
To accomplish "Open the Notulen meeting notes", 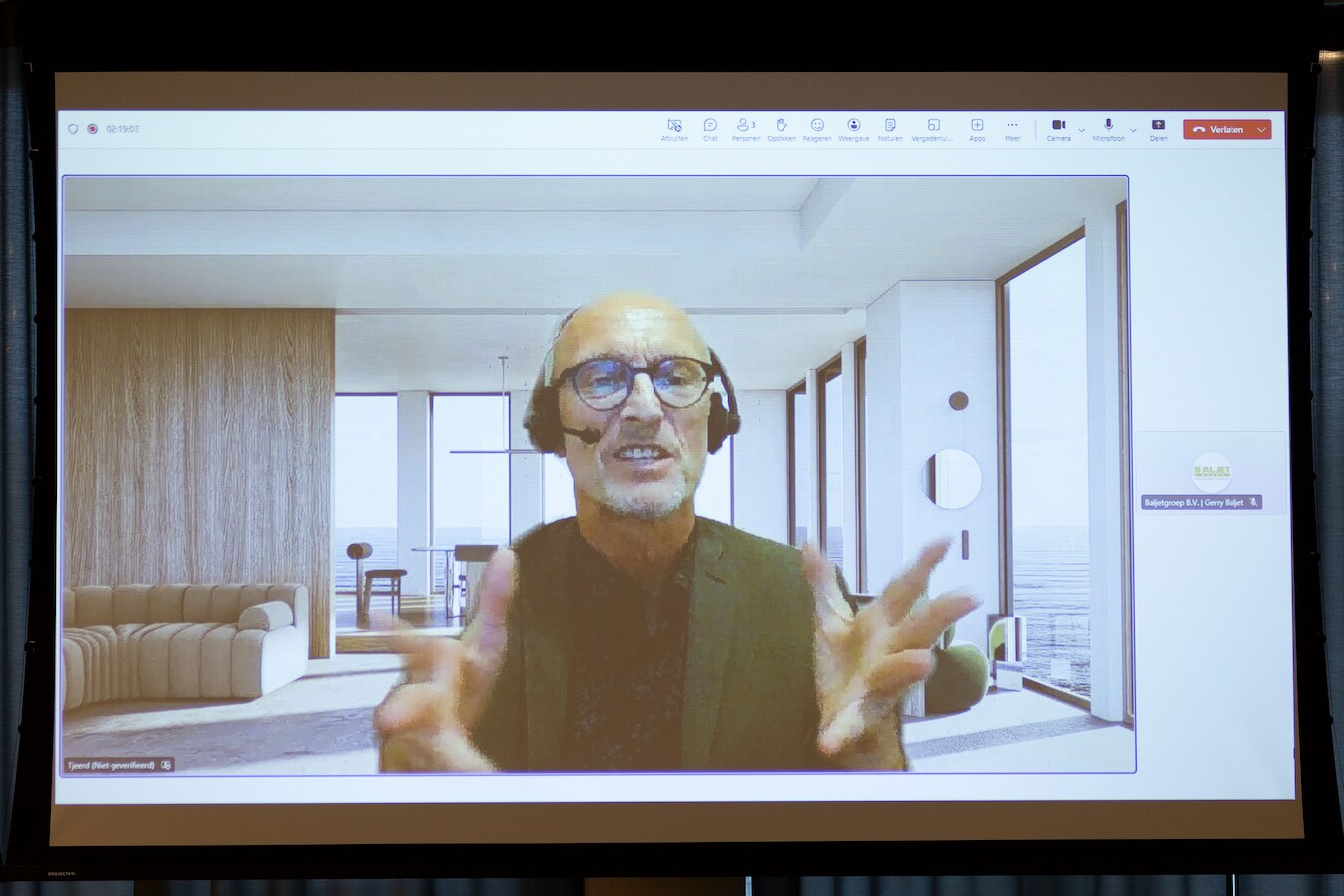I will coord(890,127).
